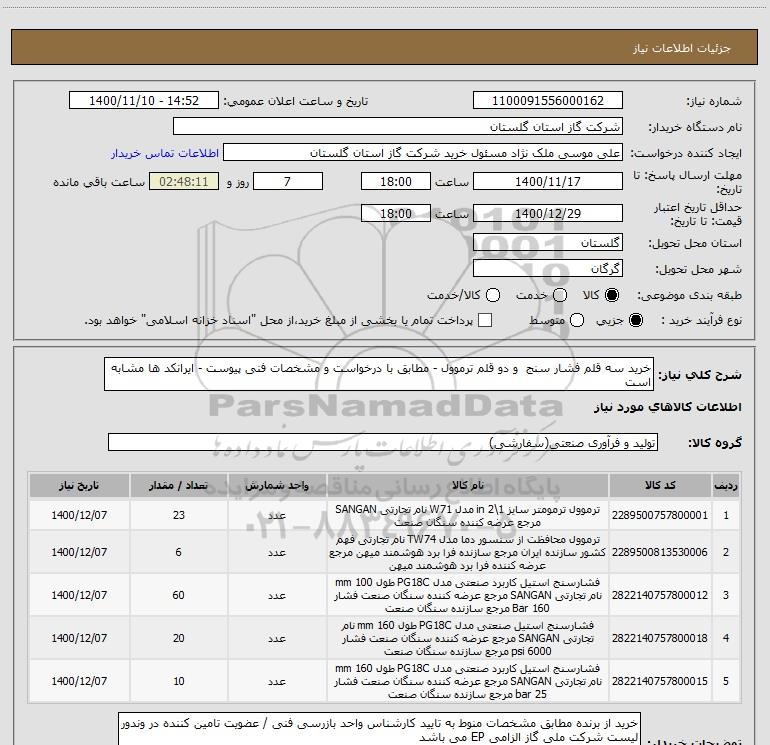Screen dimensions: 770x745
Task: Click the remaining time 02:48:11 field
Action: [x=184, y=181]
